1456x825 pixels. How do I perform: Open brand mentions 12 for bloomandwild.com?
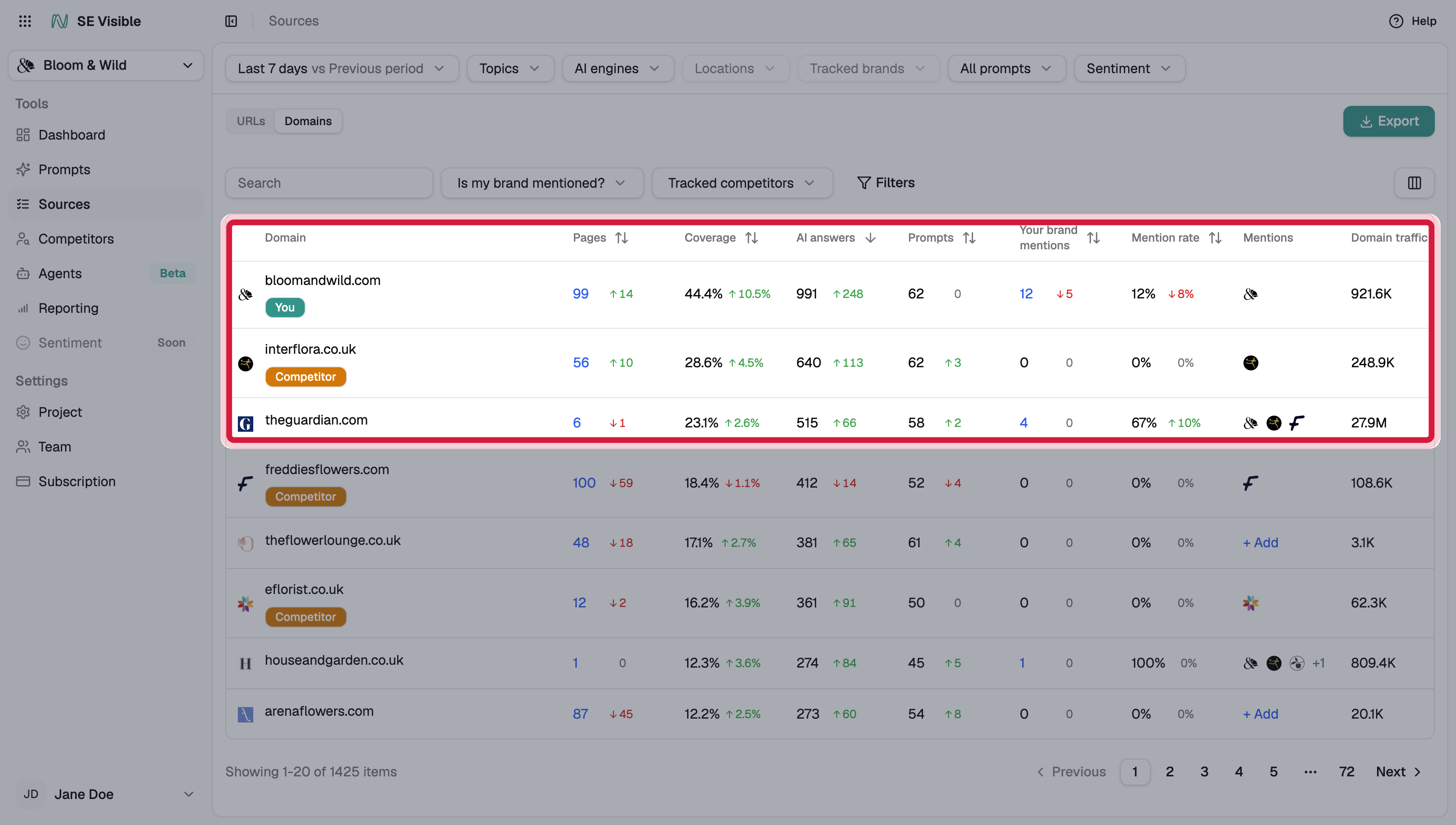pos(1026,294)
